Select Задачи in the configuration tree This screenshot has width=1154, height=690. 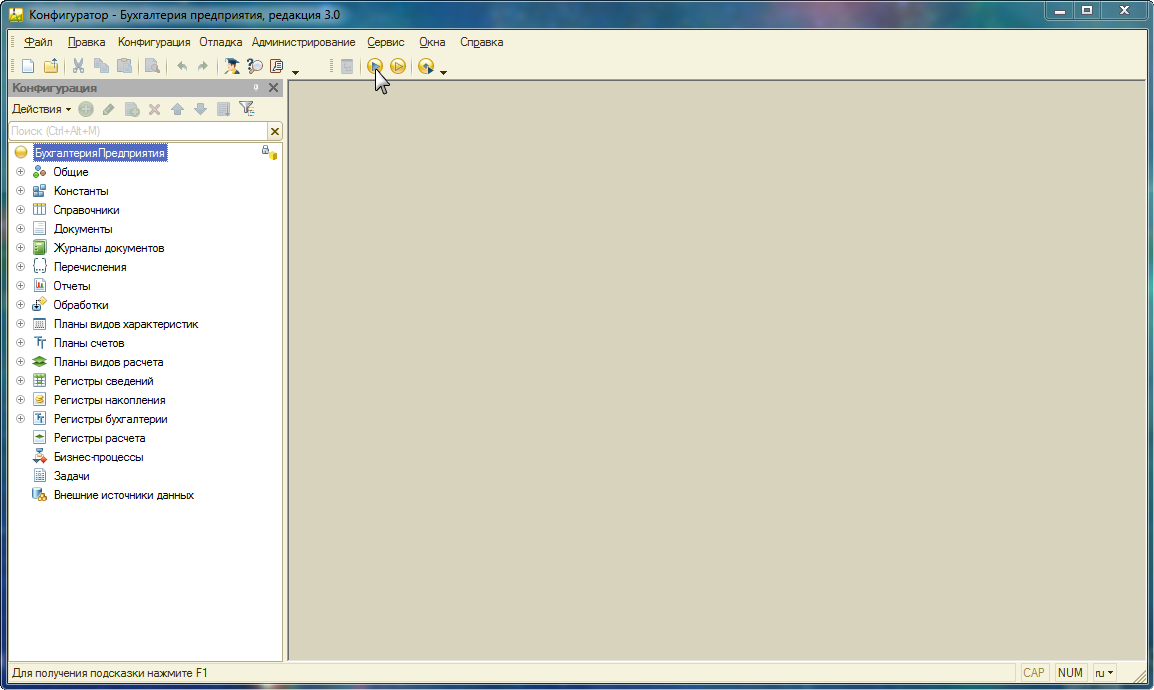71,477
